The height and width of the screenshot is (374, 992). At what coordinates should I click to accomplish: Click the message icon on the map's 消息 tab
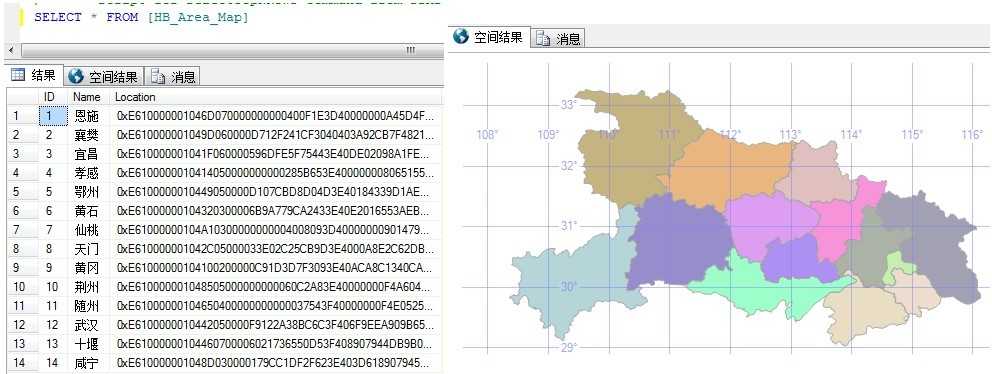(x=543, y=39)
